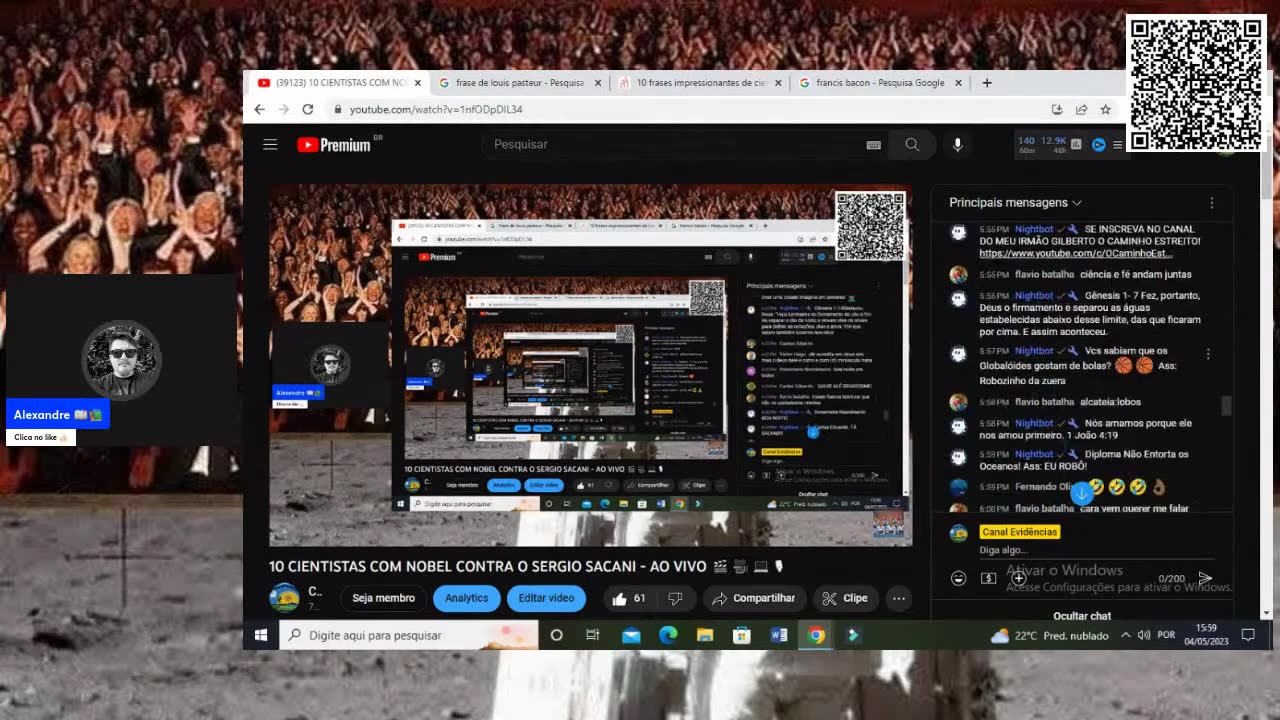Dislike the video with thumbs down

[675, 598]
